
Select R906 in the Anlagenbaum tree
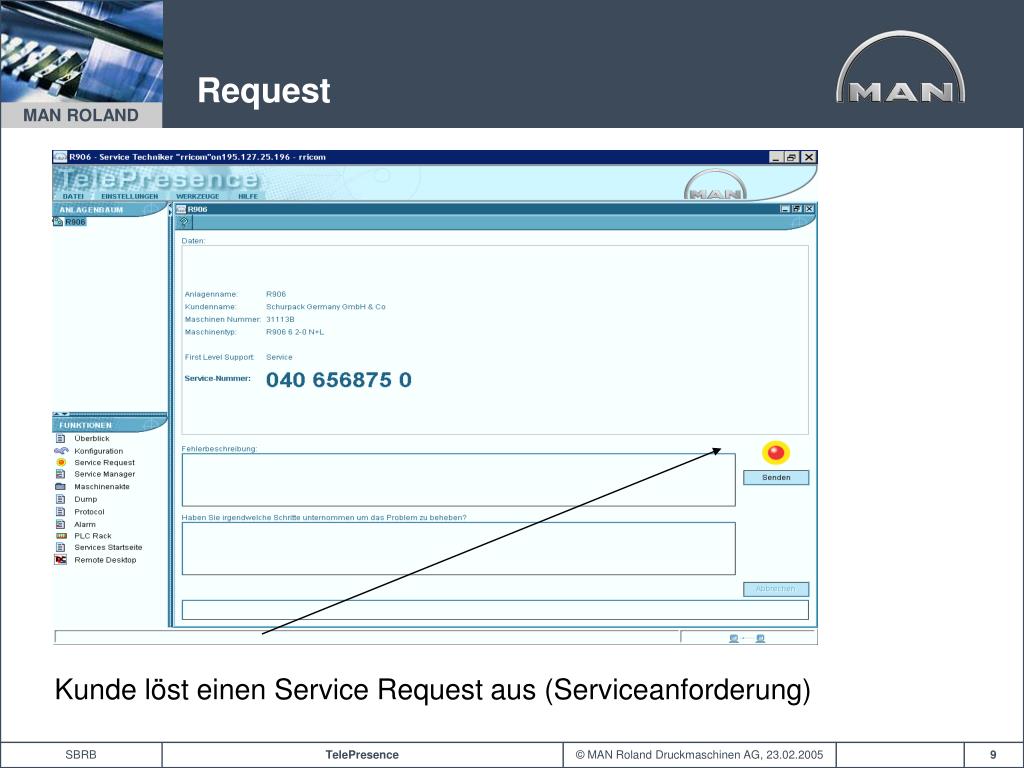point(75,222)
